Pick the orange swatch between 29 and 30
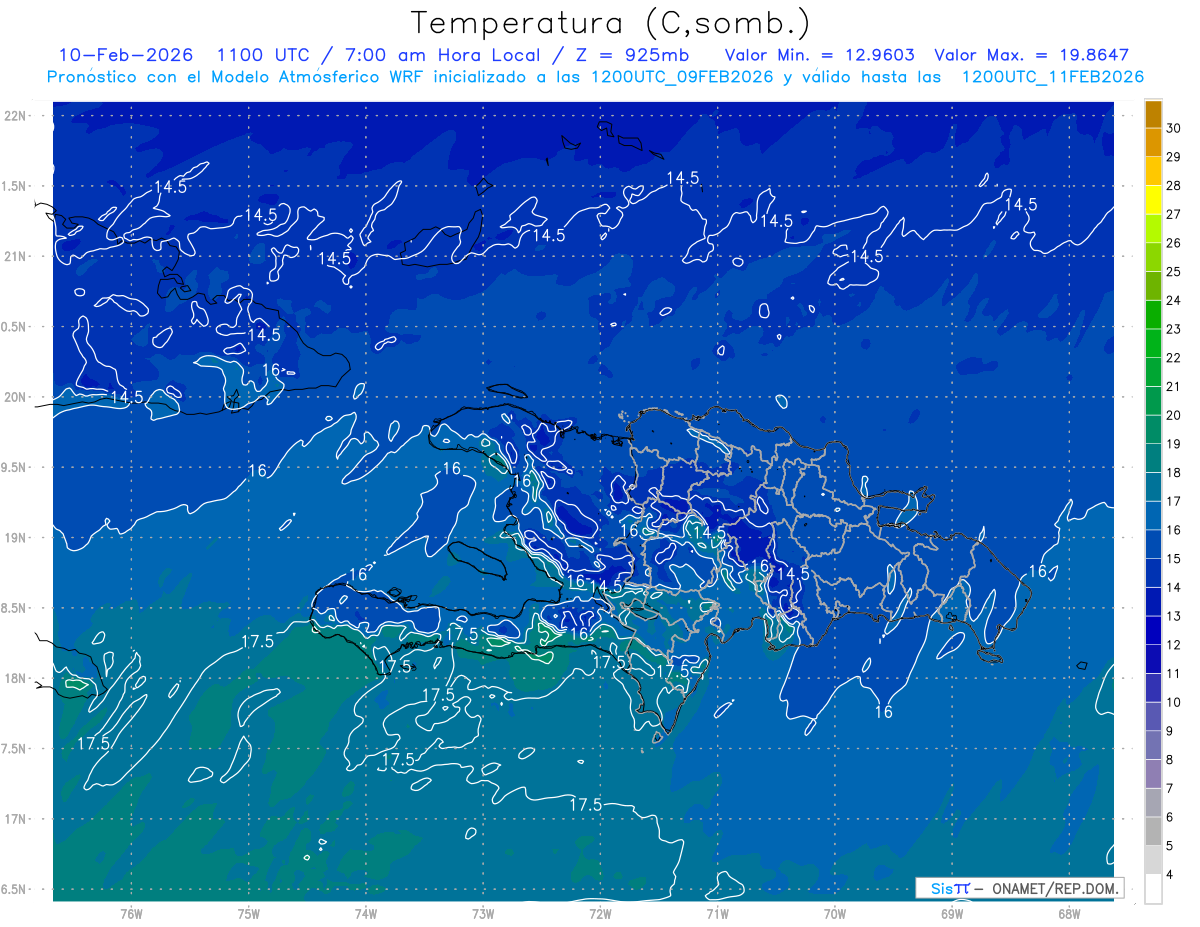The height and width of the screenshot is (927, 1200). pos(1153,143)
